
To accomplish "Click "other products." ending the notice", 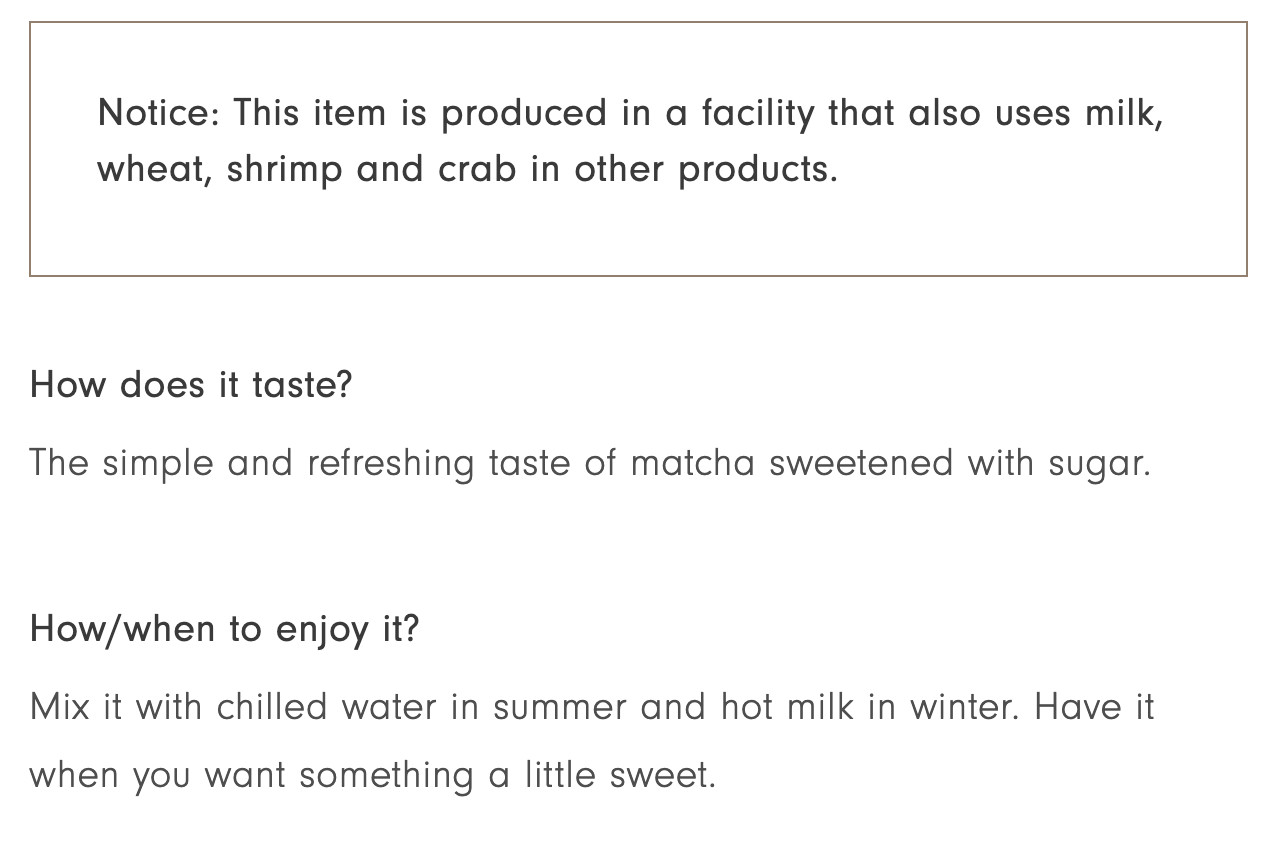I will click(706, 170).
